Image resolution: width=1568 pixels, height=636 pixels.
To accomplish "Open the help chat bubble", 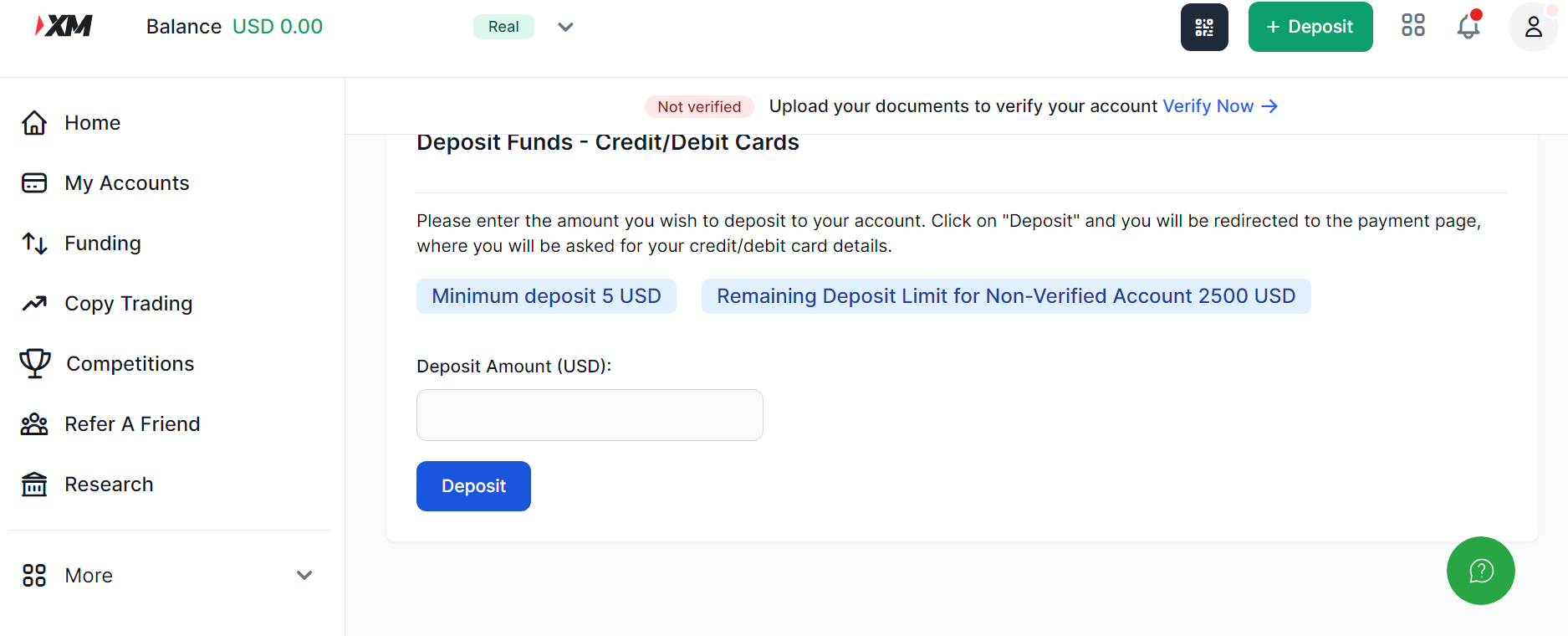I will click(x=1480, y=571).
